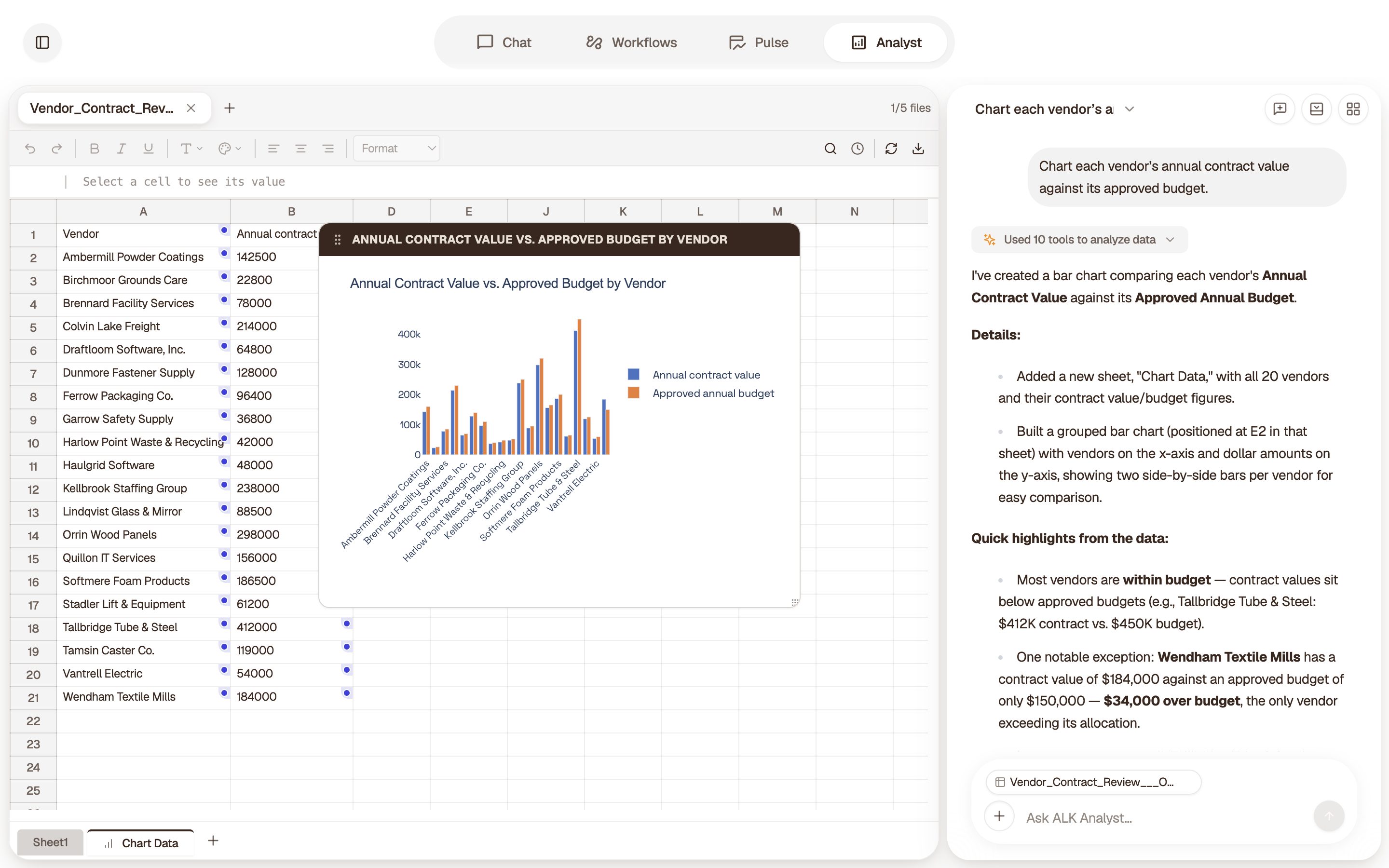Click the redo arrow icon
Viewport: 1389px width, 868px height.
coord(56,149)
